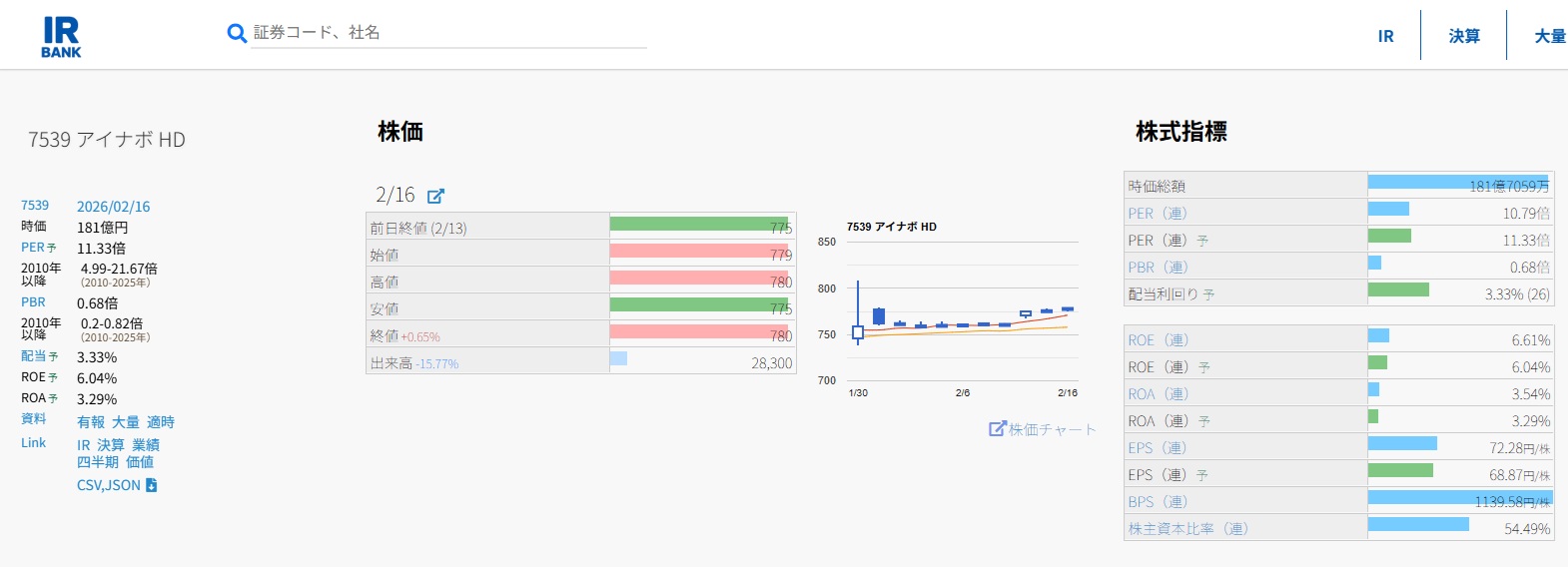Open the 決算 menu item
This screenshot has width=1568, height=567.
[1464, 36]
